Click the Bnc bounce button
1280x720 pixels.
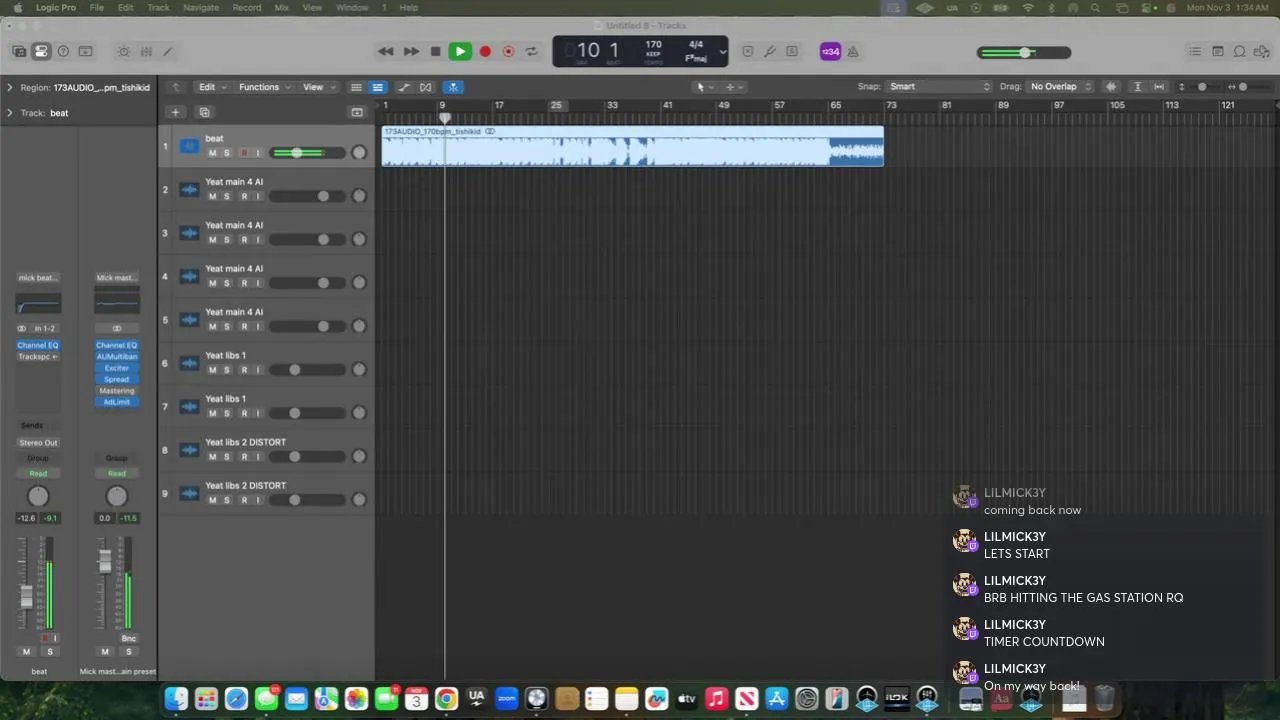pyautogui.click(x=128, y=638)
